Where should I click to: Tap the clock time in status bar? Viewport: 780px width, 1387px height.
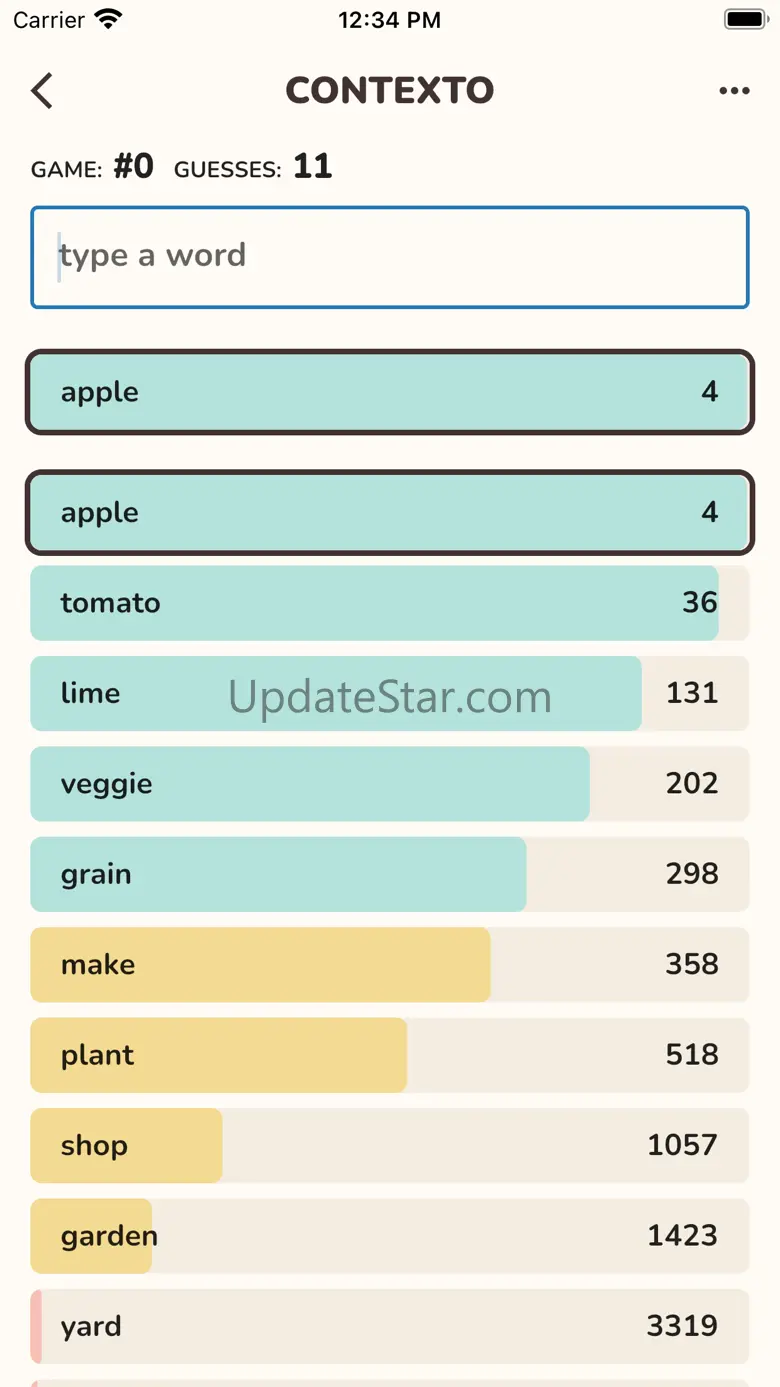[x=389, y=19]
